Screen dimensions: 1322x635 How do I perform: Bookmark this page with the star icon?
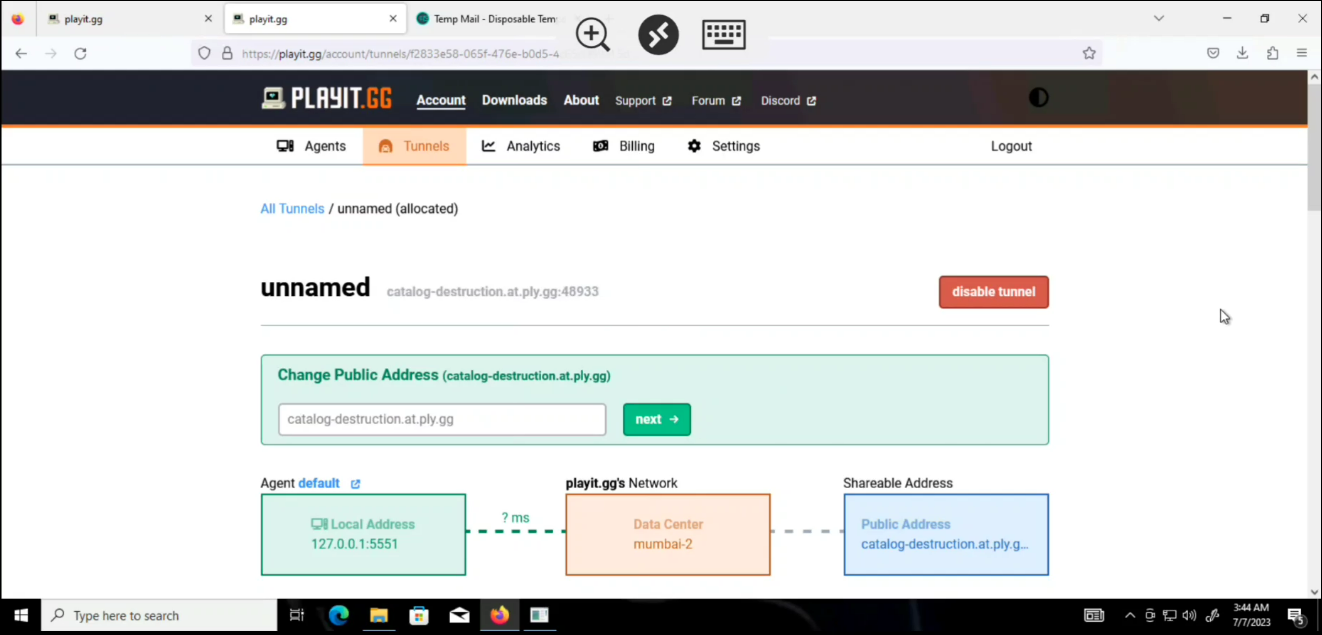click(1089, 53)
